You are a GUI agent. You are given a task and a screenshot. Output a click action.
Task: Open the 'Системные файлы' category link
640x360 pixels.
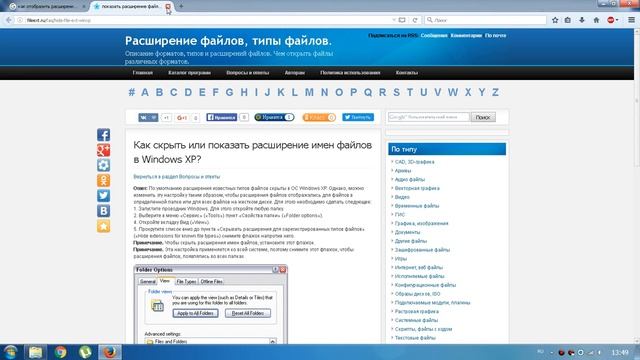[x=416, y=320]
